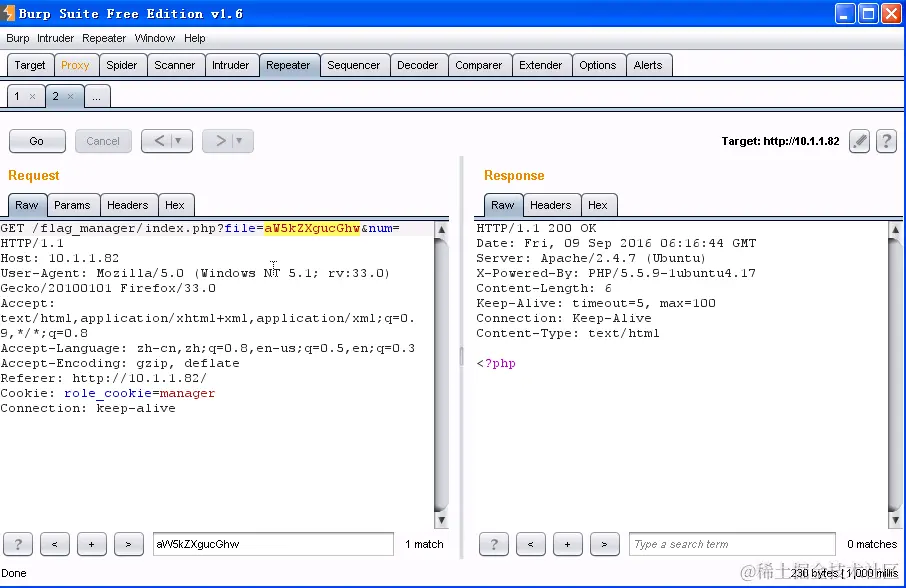Open the back-history dropdown arrow
Screen dimensions: 906x588
pos(179,141)
